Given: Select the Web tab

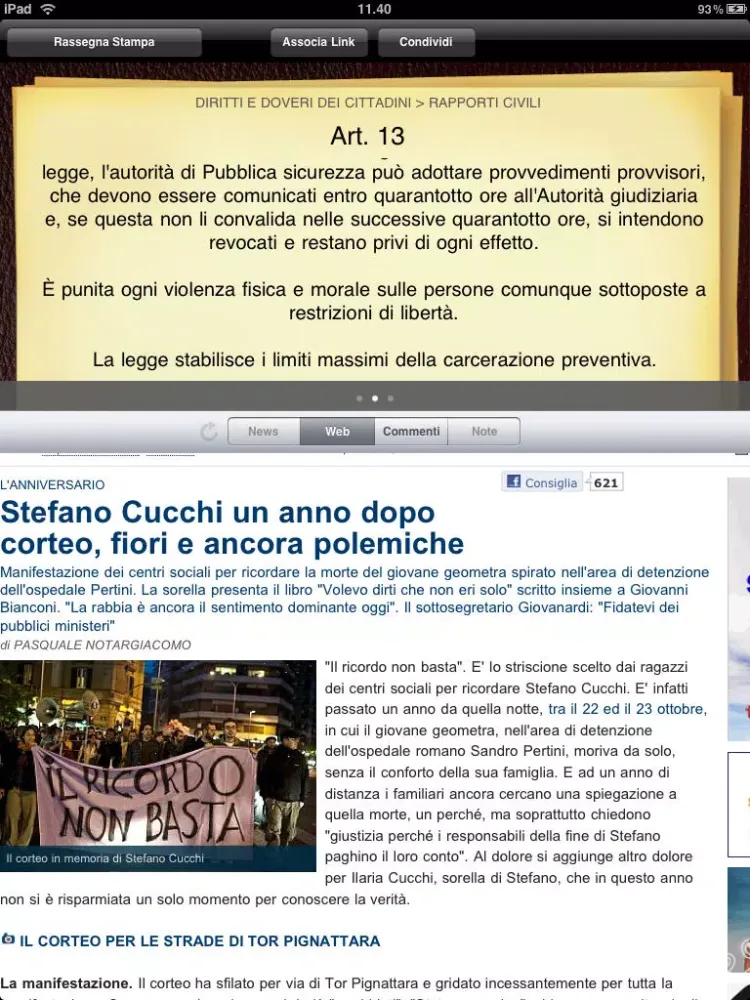Looking at the screenshot, I should click(337, 431).
